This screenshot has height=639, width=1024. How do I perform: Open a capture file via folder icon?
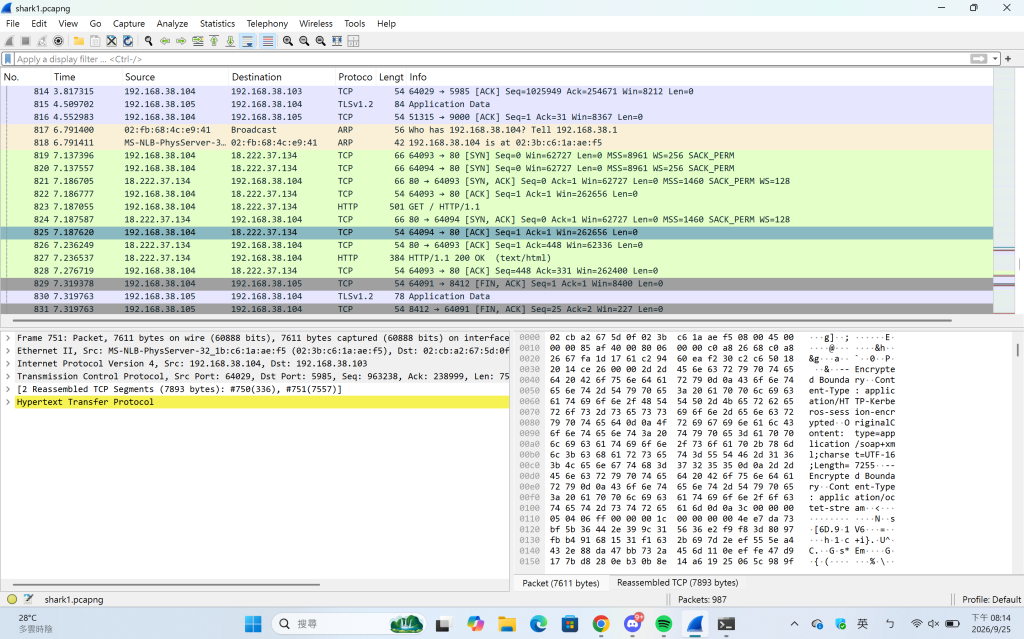[79, 41]
